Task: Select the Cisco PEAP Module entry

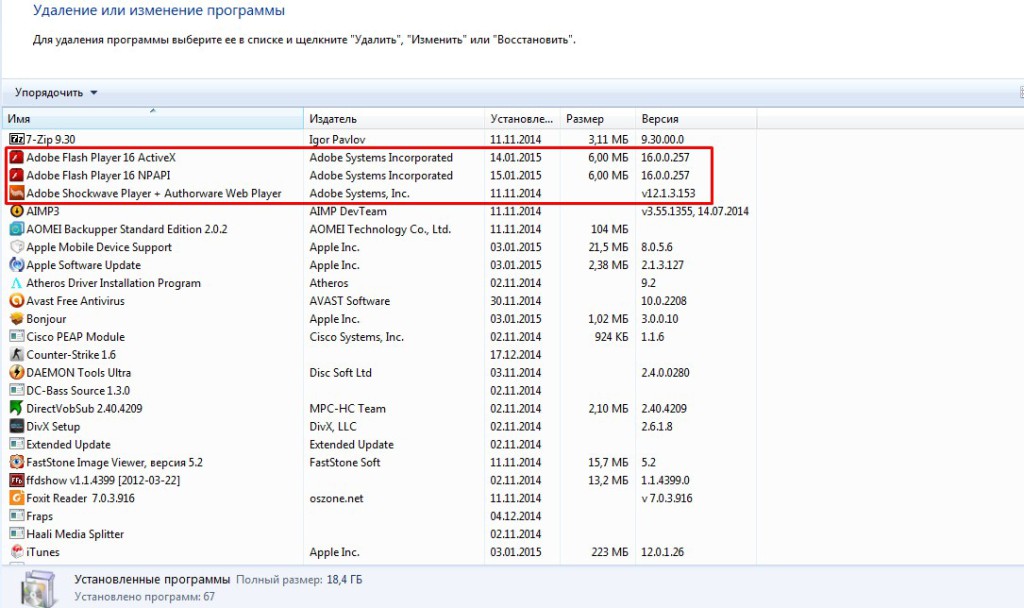Action: tap(75, 337)
